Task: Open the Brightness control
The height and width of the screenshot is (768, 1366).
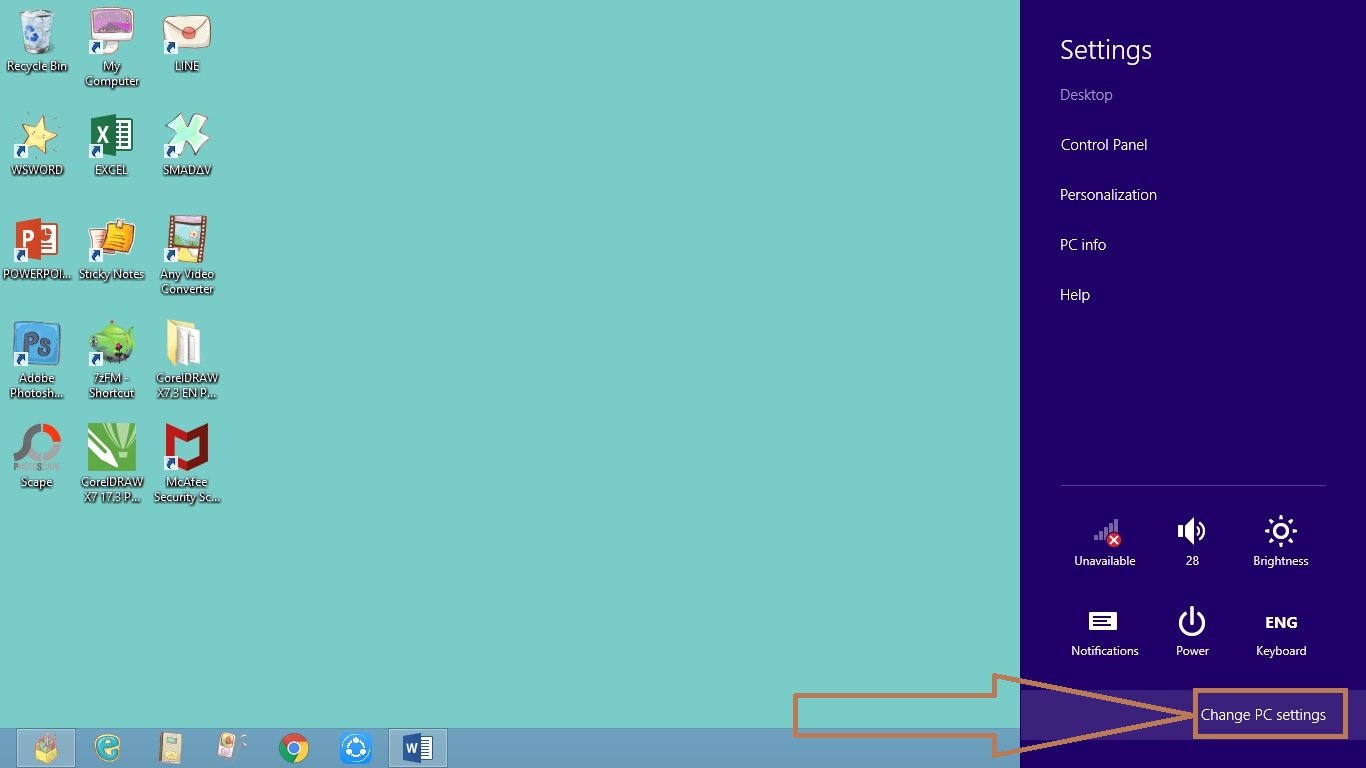Action: point(1281,542)
